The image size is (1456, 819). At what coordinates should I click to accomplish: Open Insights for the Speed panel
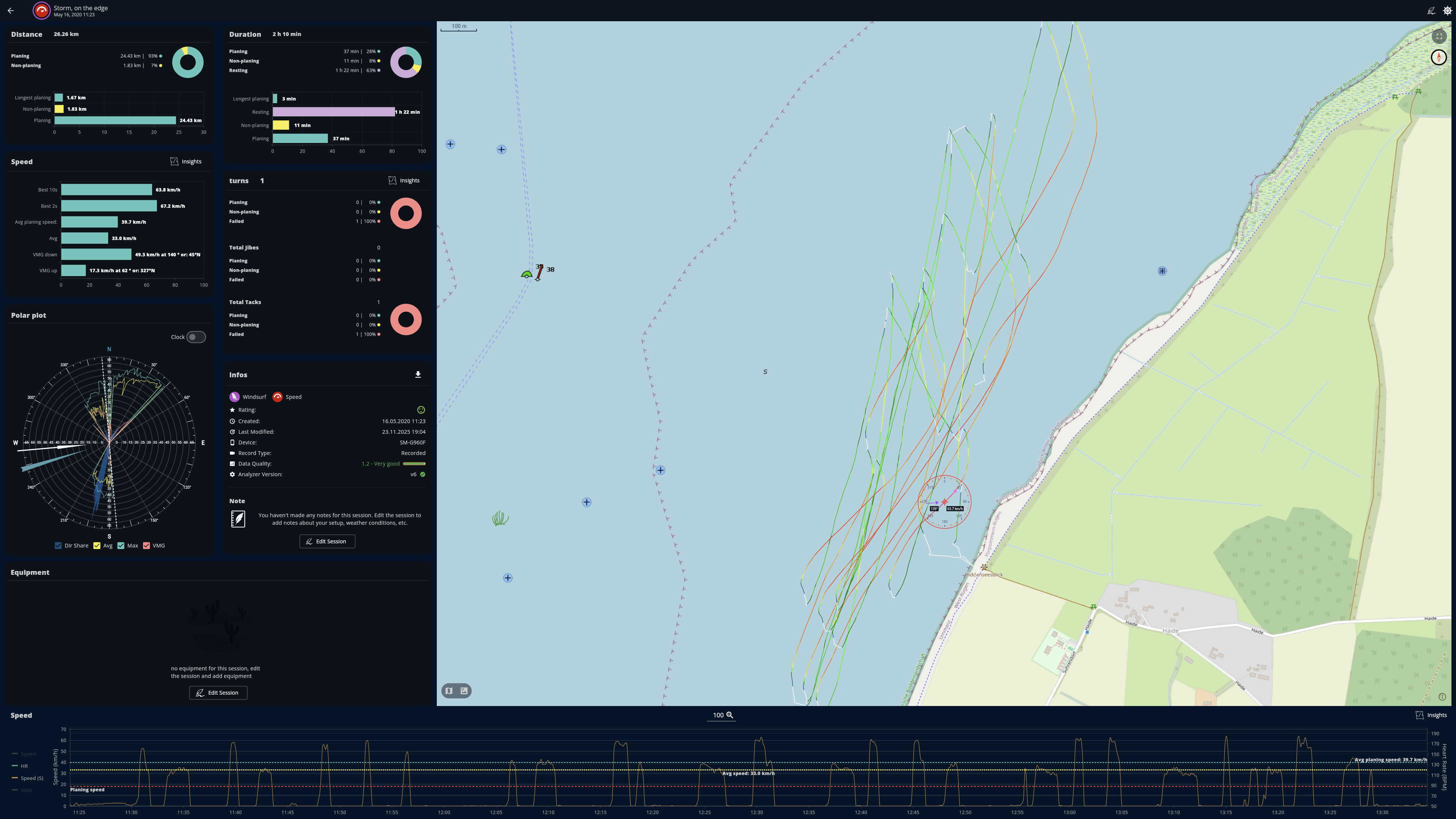(x=186, y=162)
